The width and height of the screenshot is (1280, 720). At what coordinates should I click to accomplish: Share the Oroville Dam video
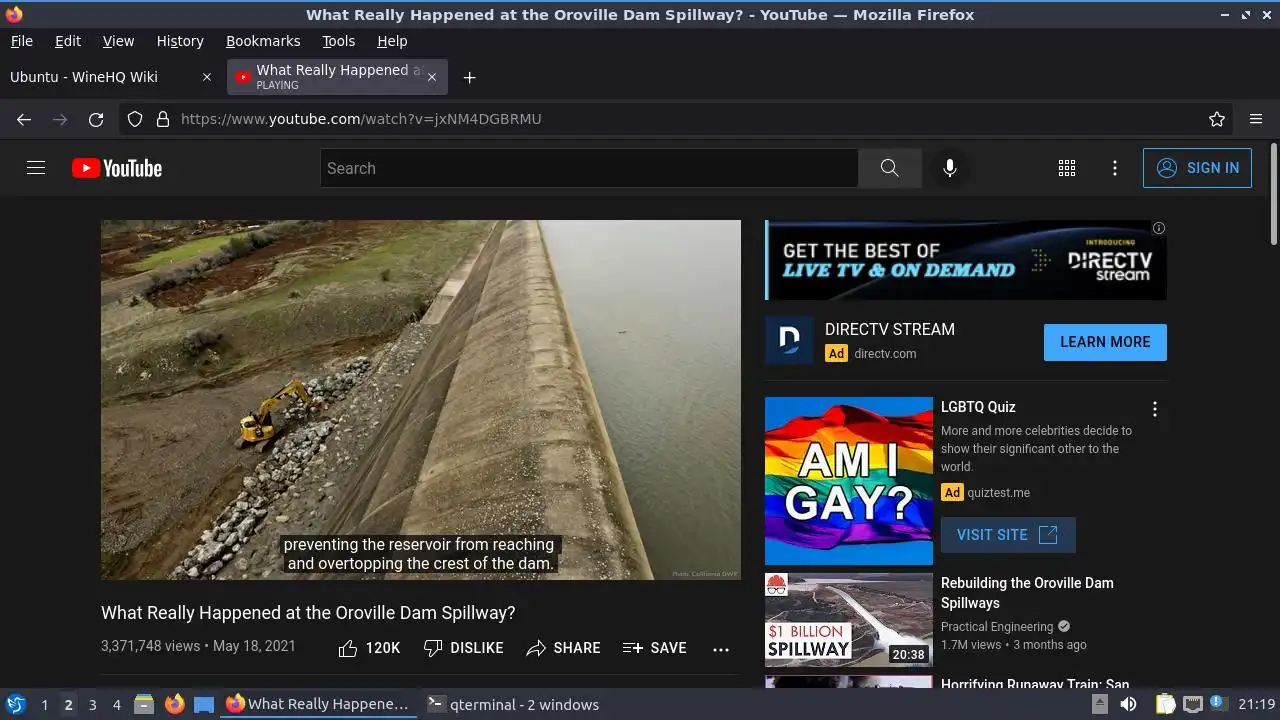coord(563,648)
